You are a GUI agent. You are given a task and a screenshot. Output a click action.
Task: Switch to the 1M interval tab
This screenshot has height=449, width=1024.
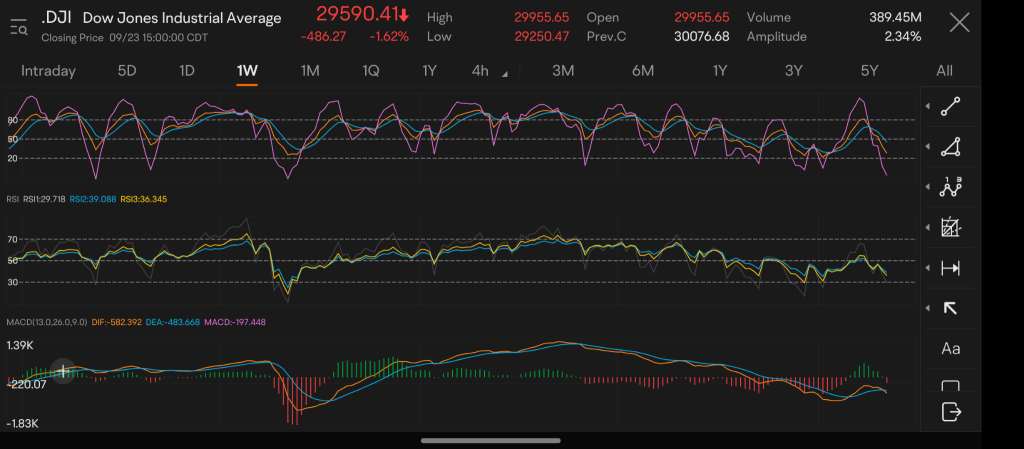[310, 71]
